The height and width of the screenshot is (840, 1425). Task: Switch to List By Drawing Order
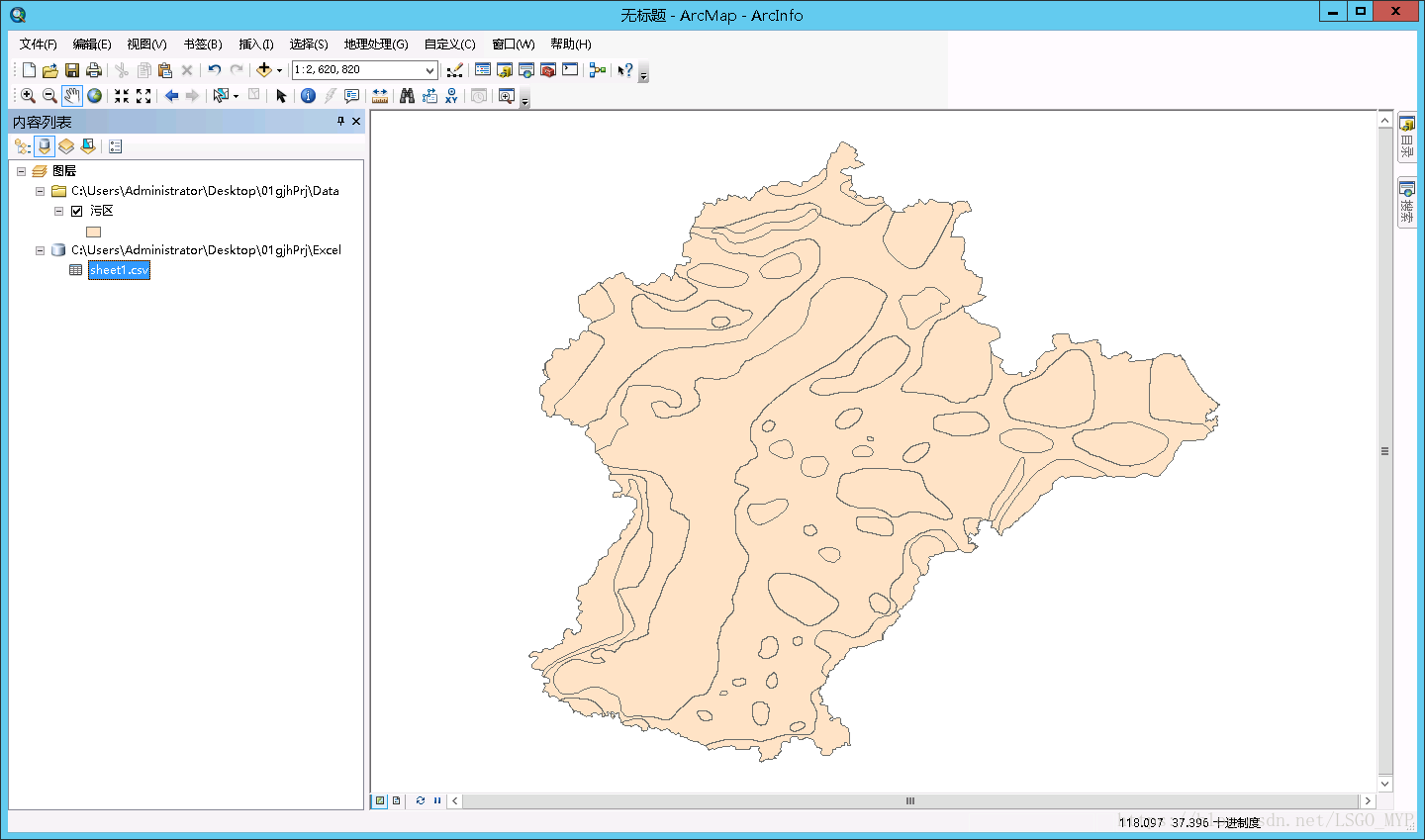[x=23, y=146]
